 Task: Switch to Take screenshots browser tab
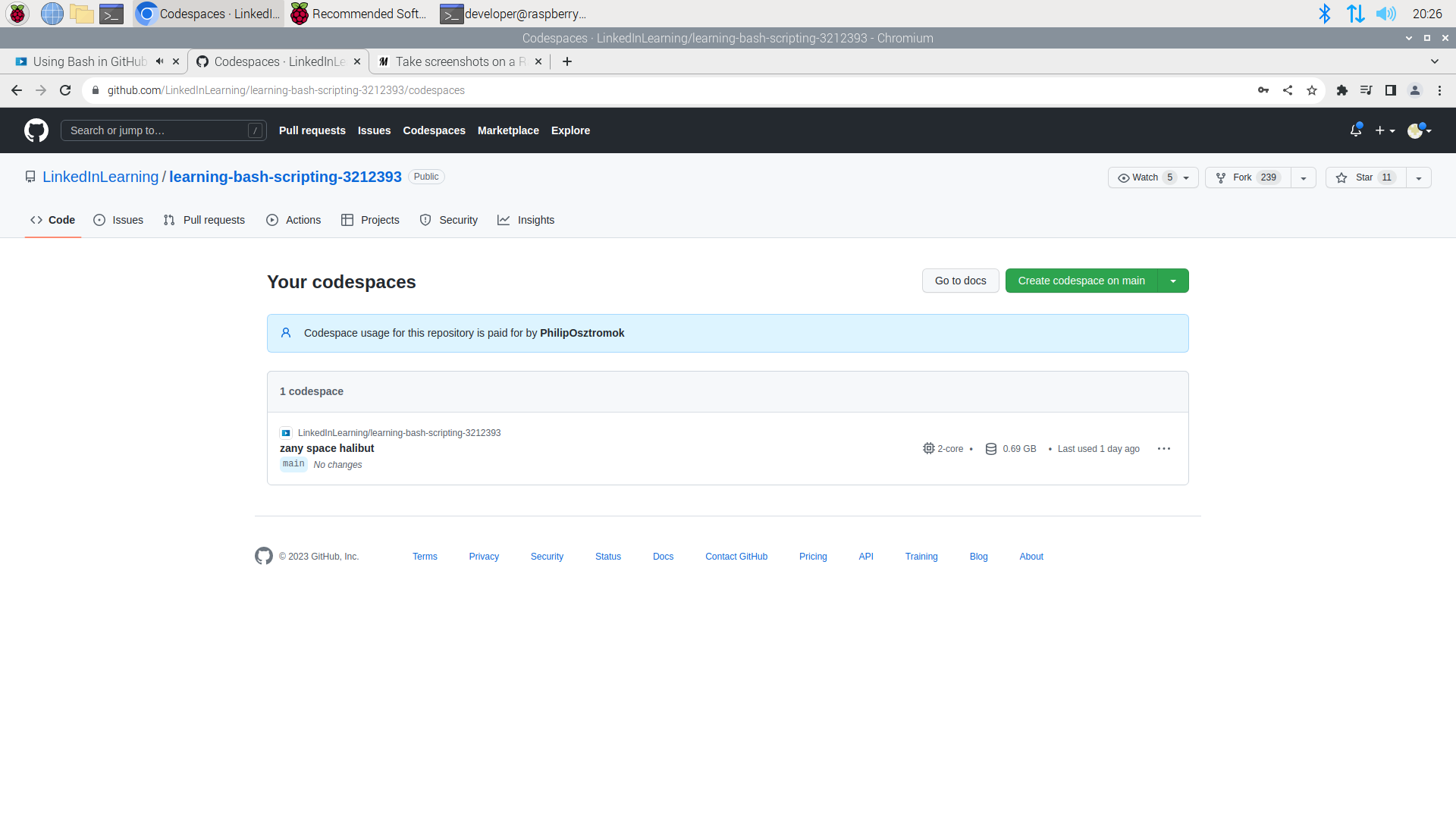(x=458, y=61)
